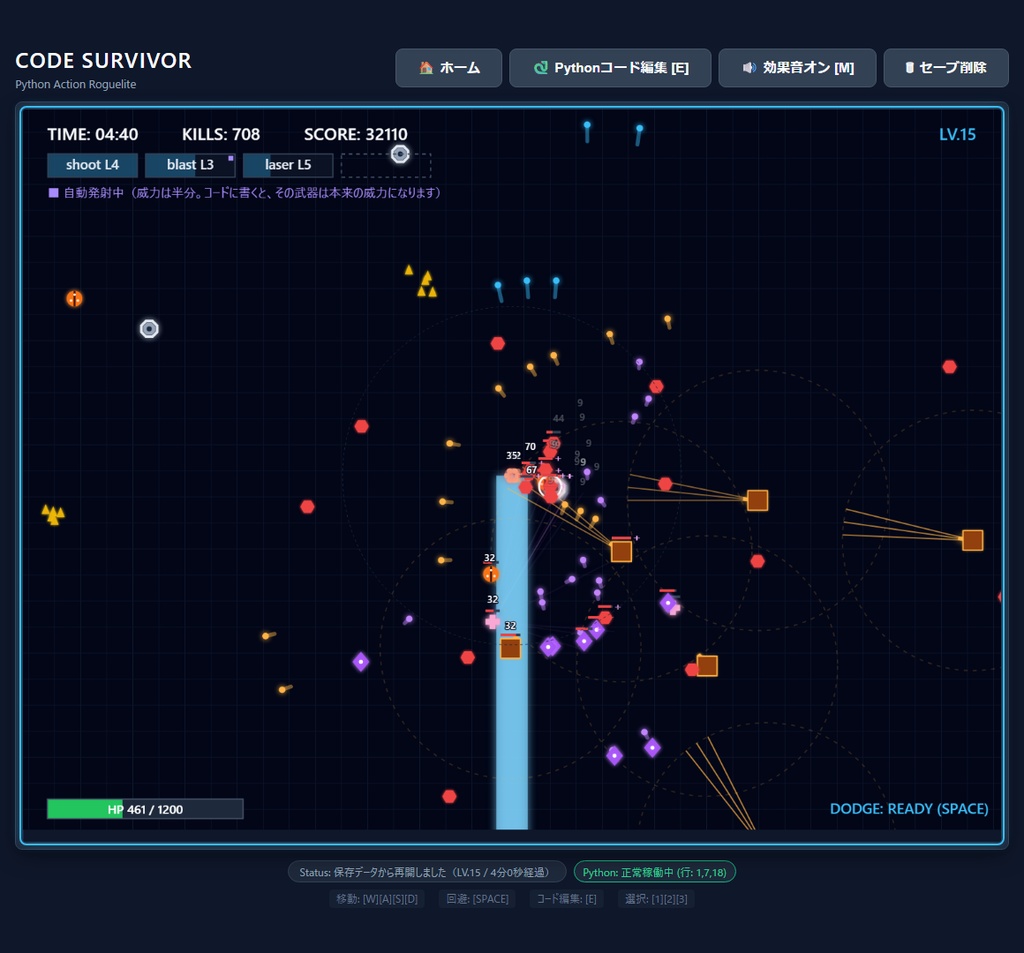1024x953 pixels.
Task: Click the yellow triangle cluster at far left
Action: point(53,514)
